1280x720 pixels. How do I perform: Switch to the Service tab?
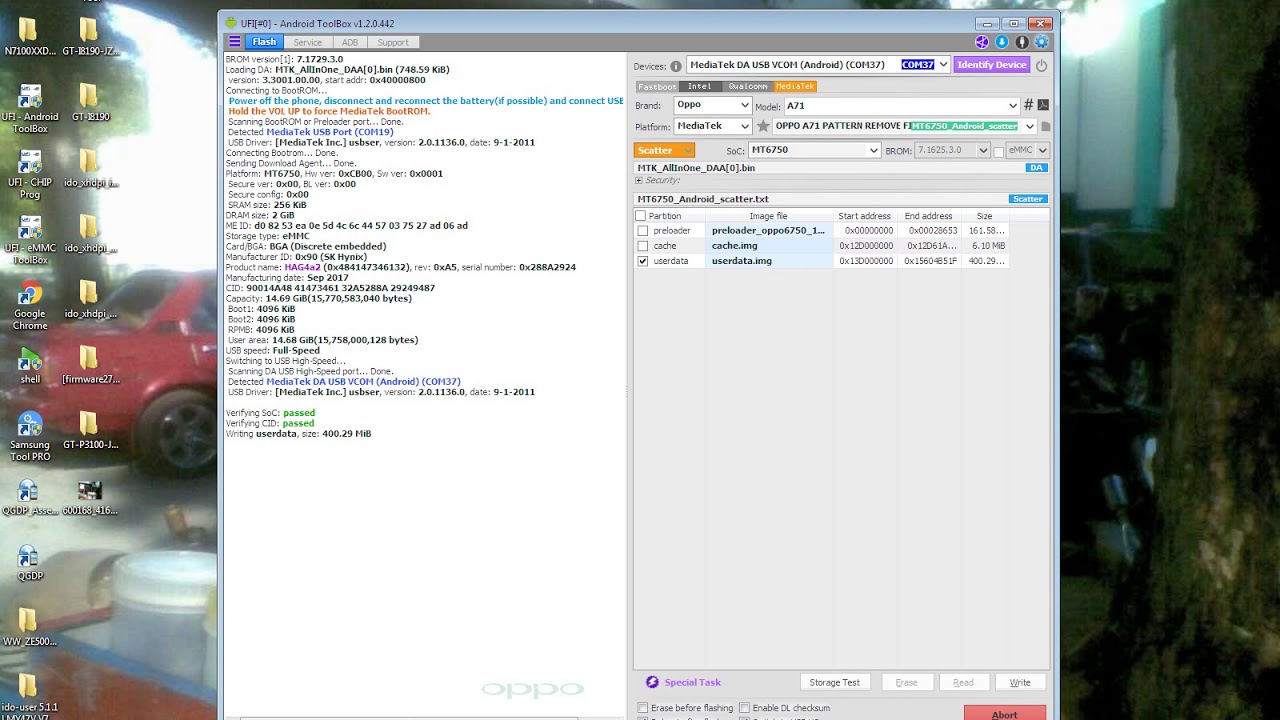(x=307, y=42)
